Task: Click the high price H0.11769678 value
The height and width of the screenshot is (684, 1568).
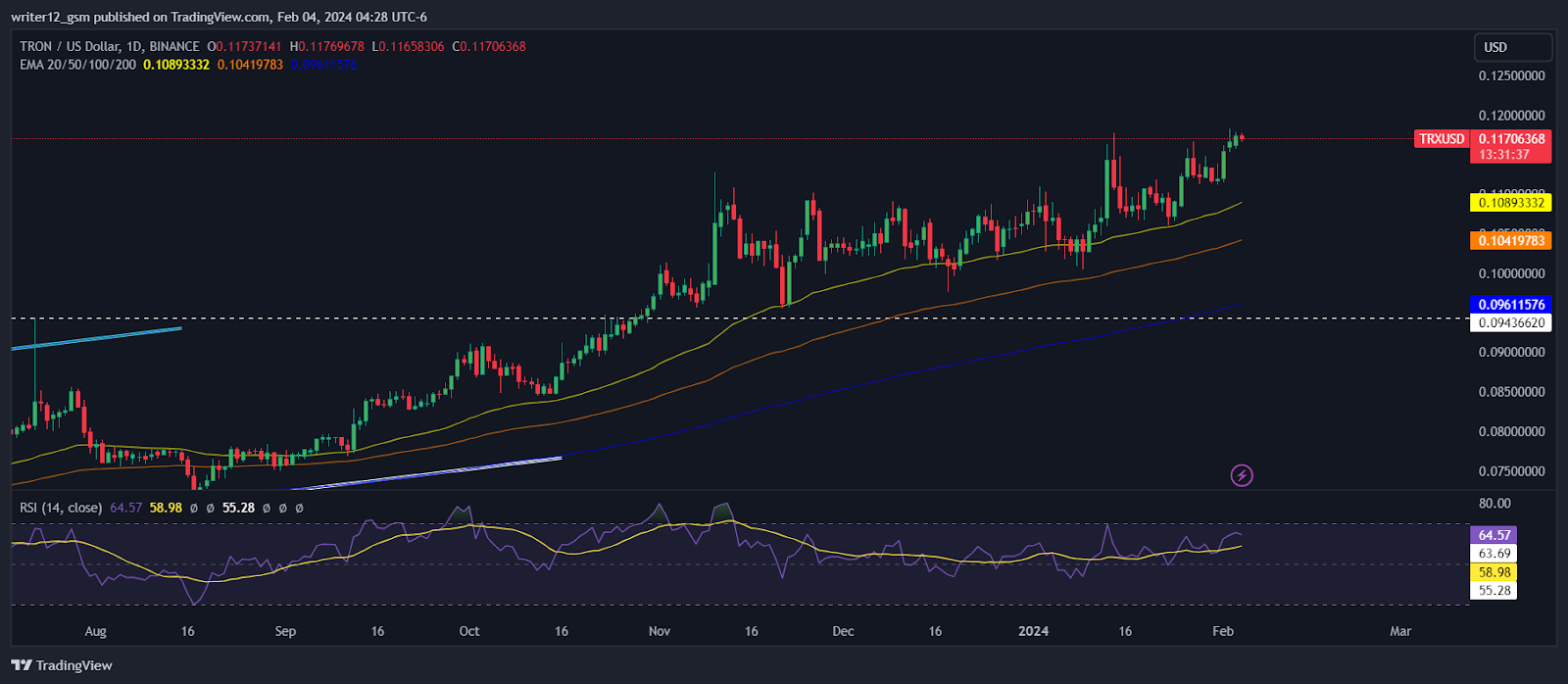Action: 327,46
